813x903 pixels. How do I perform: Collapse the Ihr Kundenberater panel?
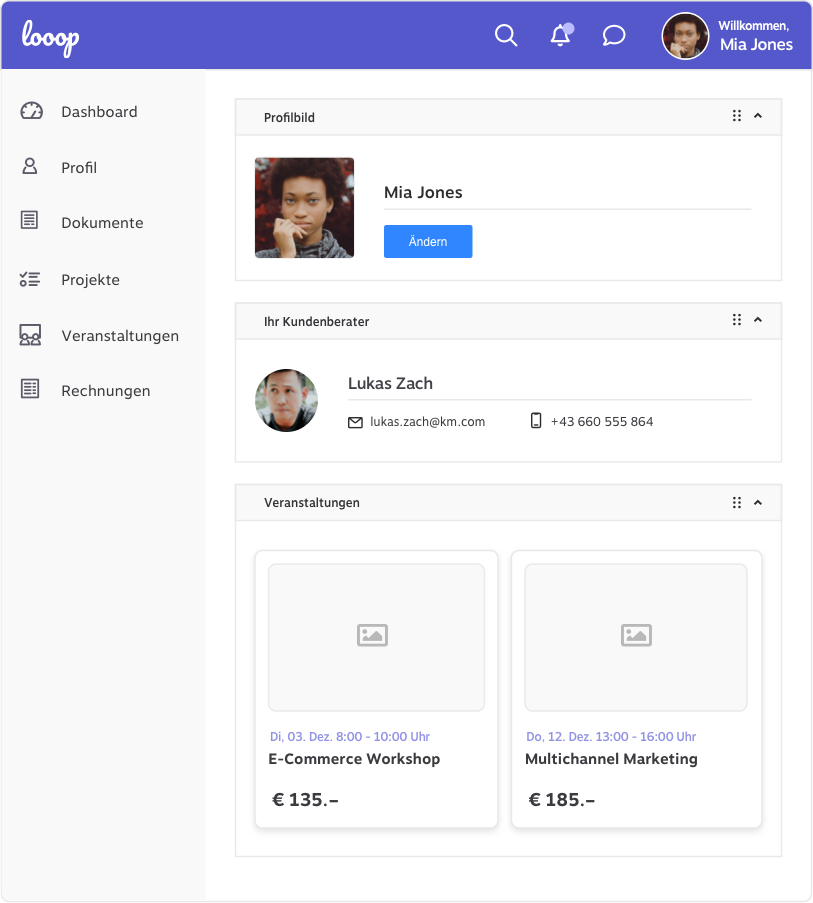(x=758, y=320)
